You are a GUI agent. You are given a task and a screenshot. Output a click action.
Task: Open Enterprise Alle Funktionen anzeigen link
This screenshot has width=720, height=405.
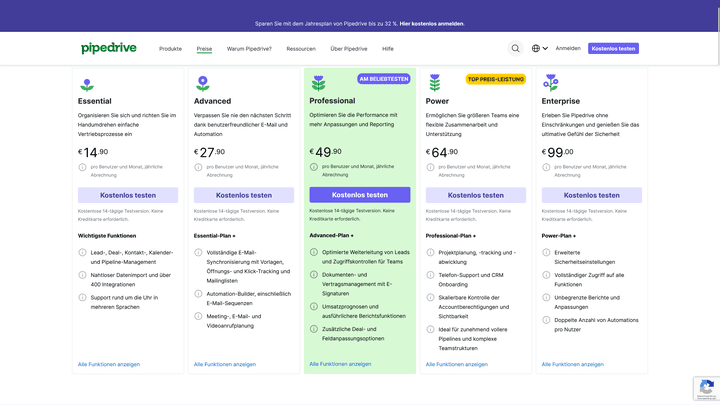573,365
